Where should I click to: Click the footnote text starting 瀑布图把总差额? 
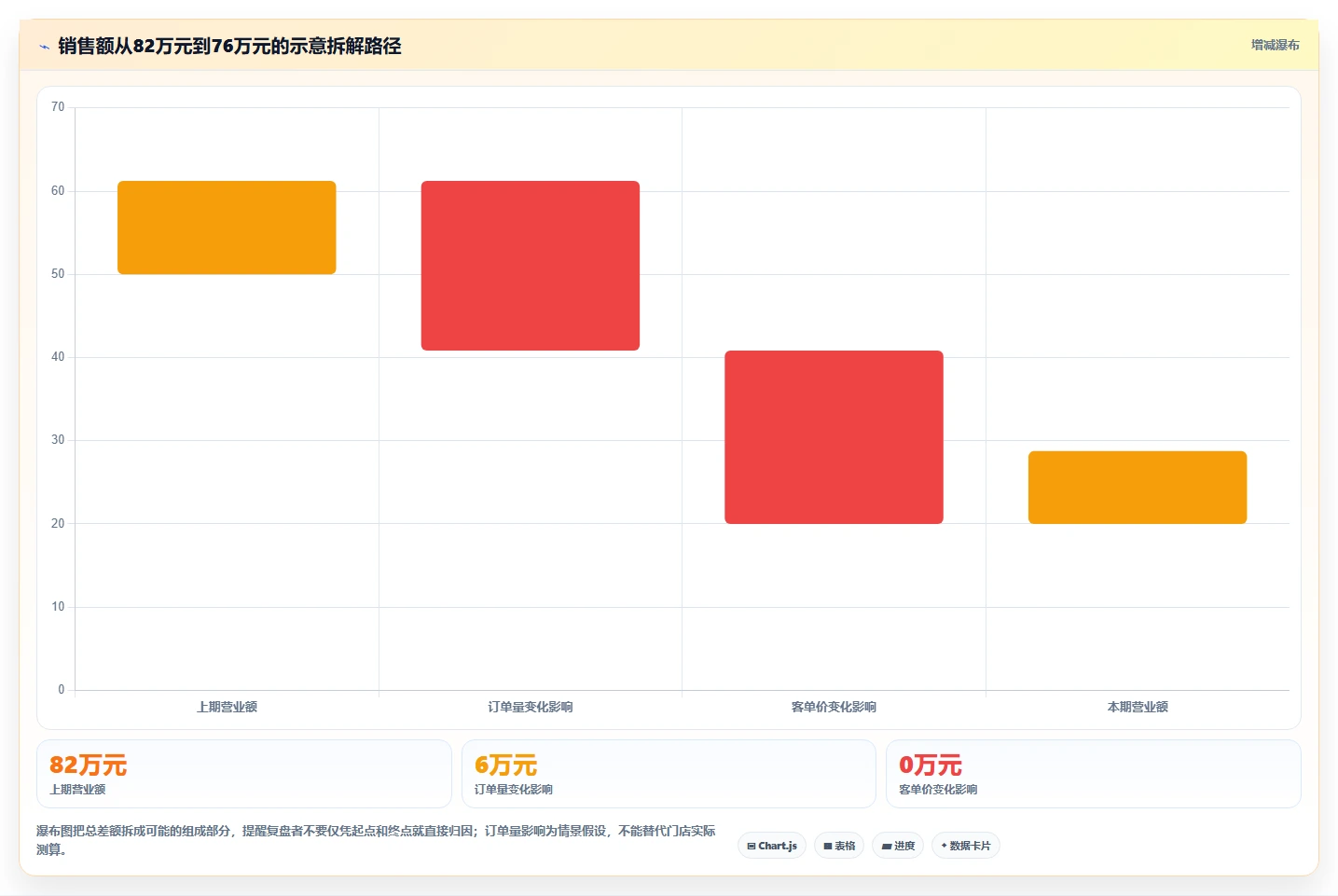point(377,840)
